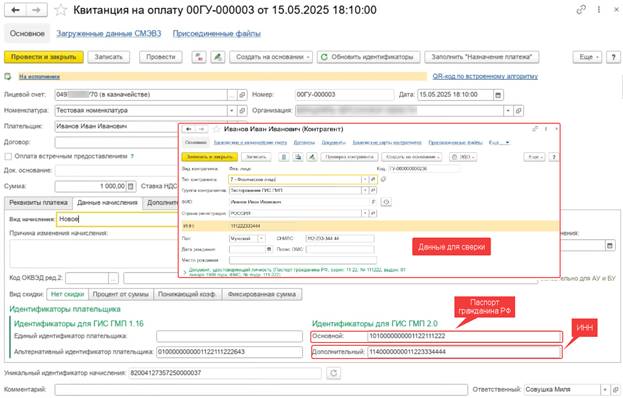Click the main window Записать button

(x=108, y=57)
